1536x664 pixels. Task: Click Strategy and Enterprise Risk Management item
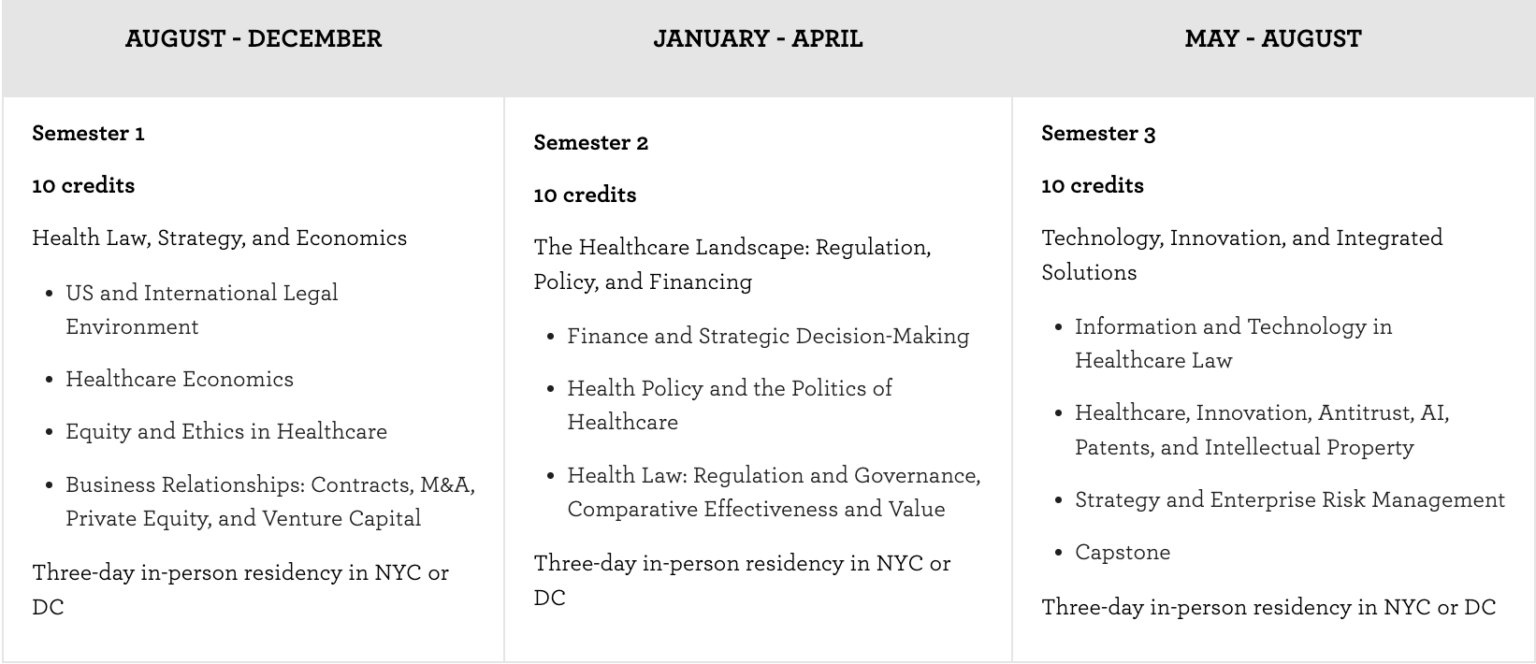[1290, 500]
